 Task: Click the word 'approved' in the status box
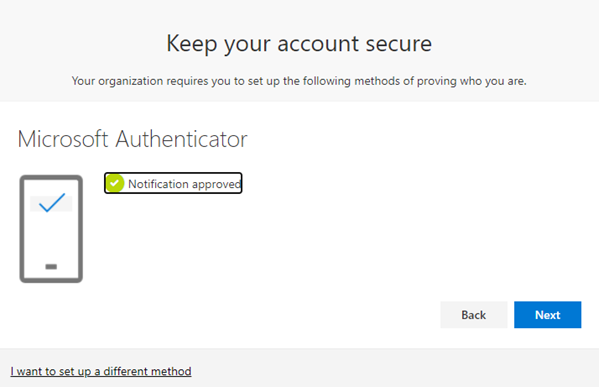tap(216, 185)
